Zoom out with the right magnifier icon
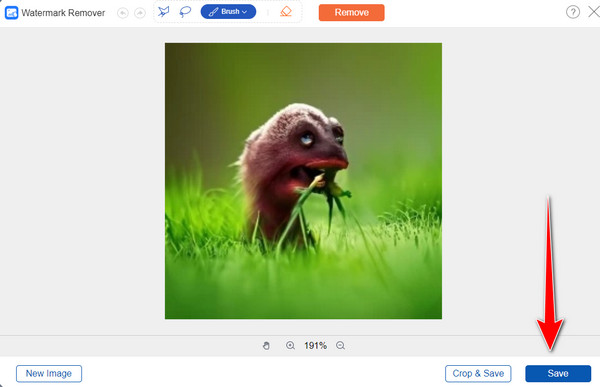The height and width of the screenshot is (387, 600). pyautogui.click(x=340, y=346)
